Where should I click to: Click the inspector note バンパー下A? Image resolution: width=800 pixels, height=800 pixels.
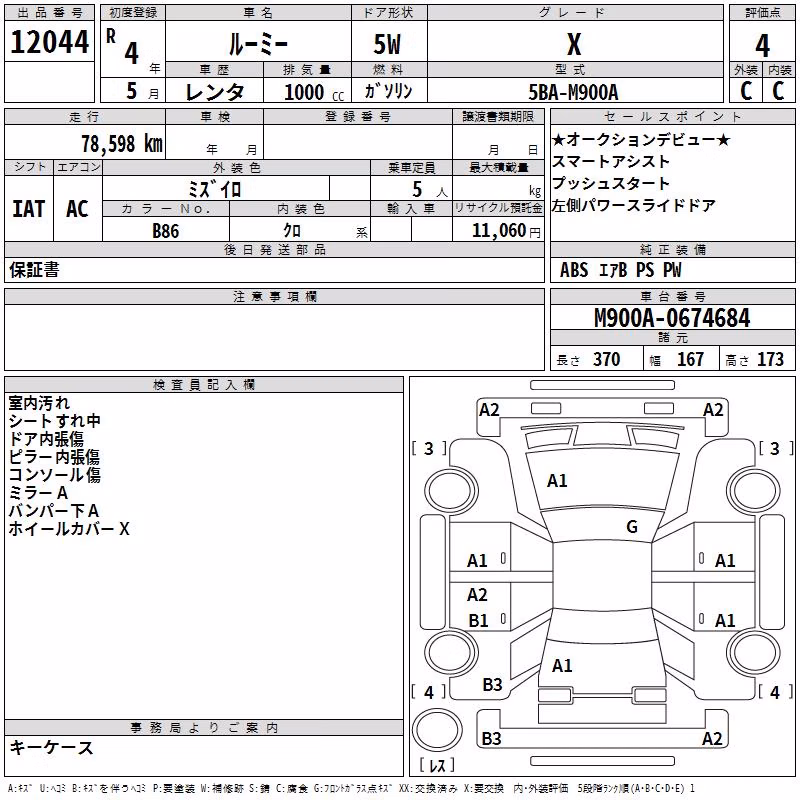point(54,511)
